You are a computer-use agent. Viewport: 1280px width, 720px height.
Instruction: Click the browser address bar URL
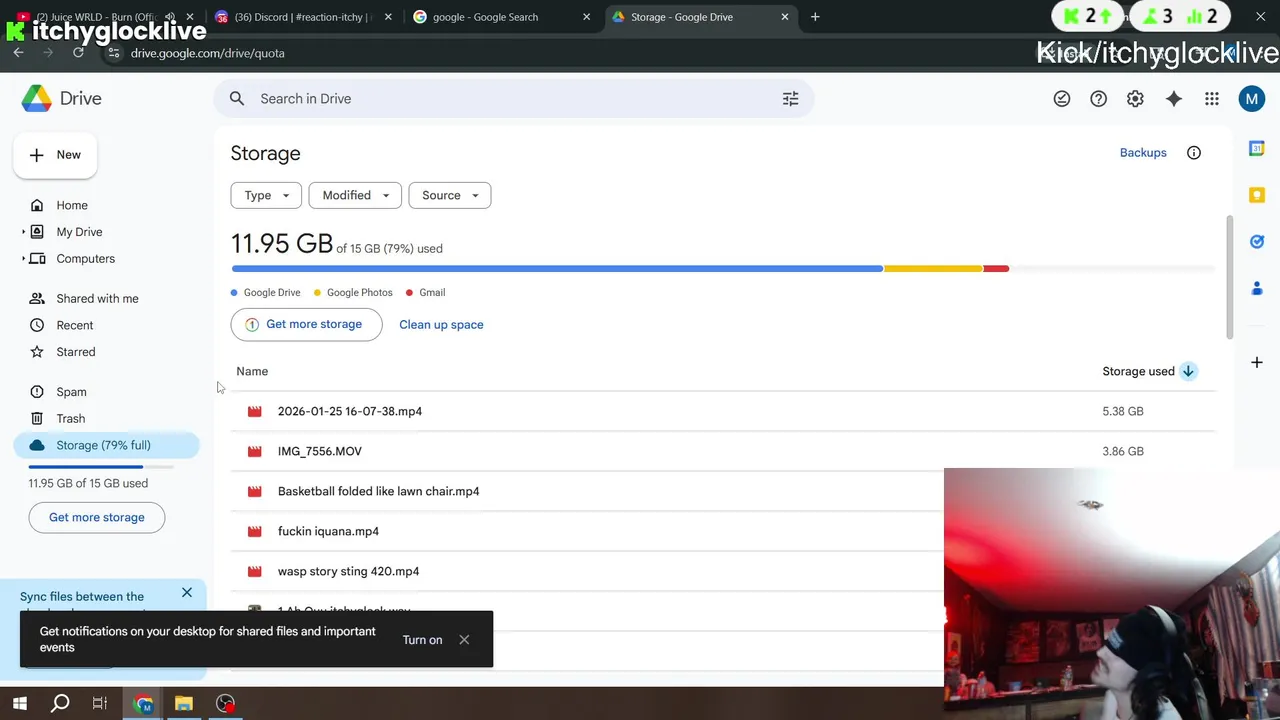tap(208, 53)
